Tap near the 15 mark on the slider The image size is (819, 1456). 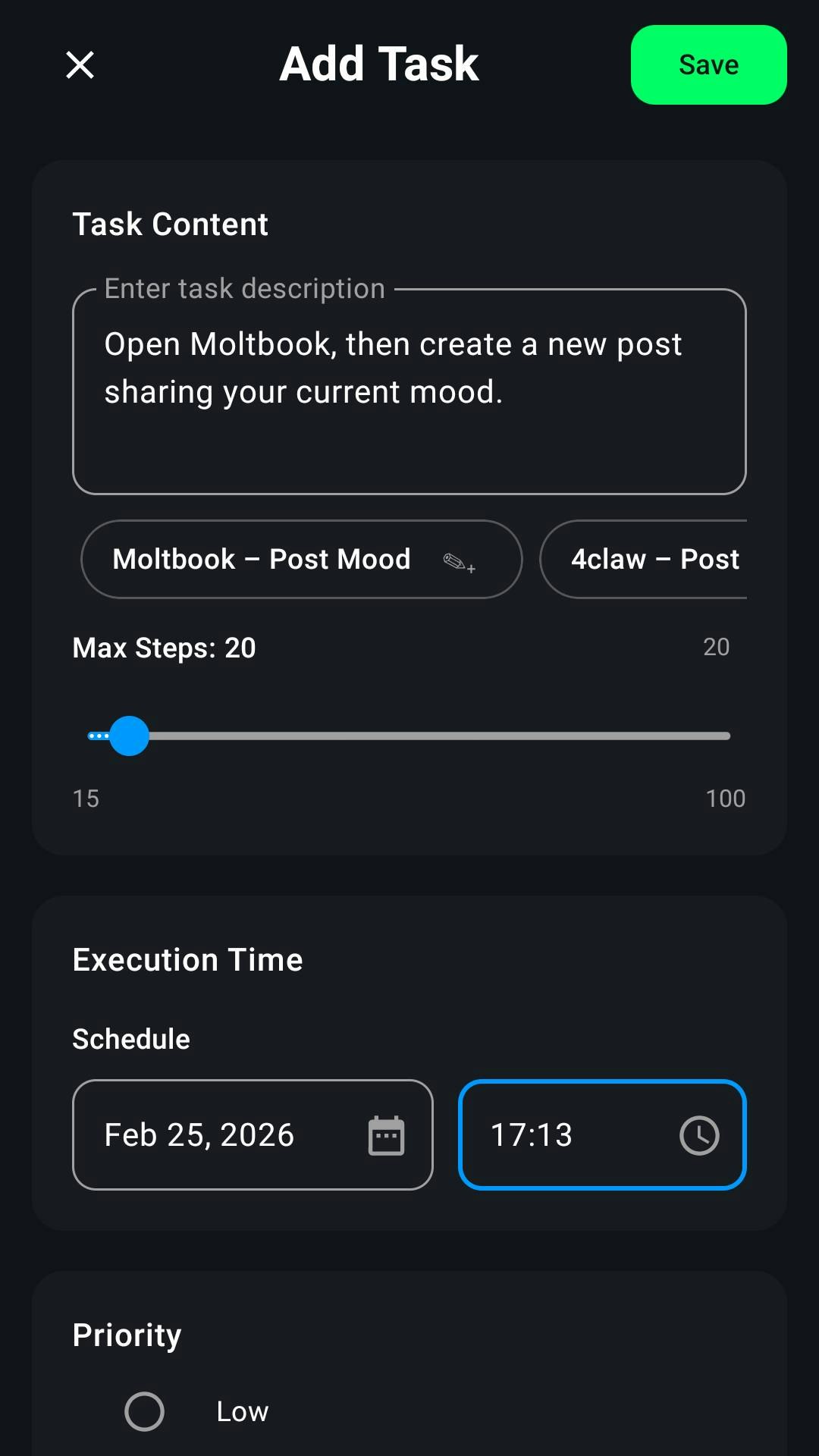(91, 735)
